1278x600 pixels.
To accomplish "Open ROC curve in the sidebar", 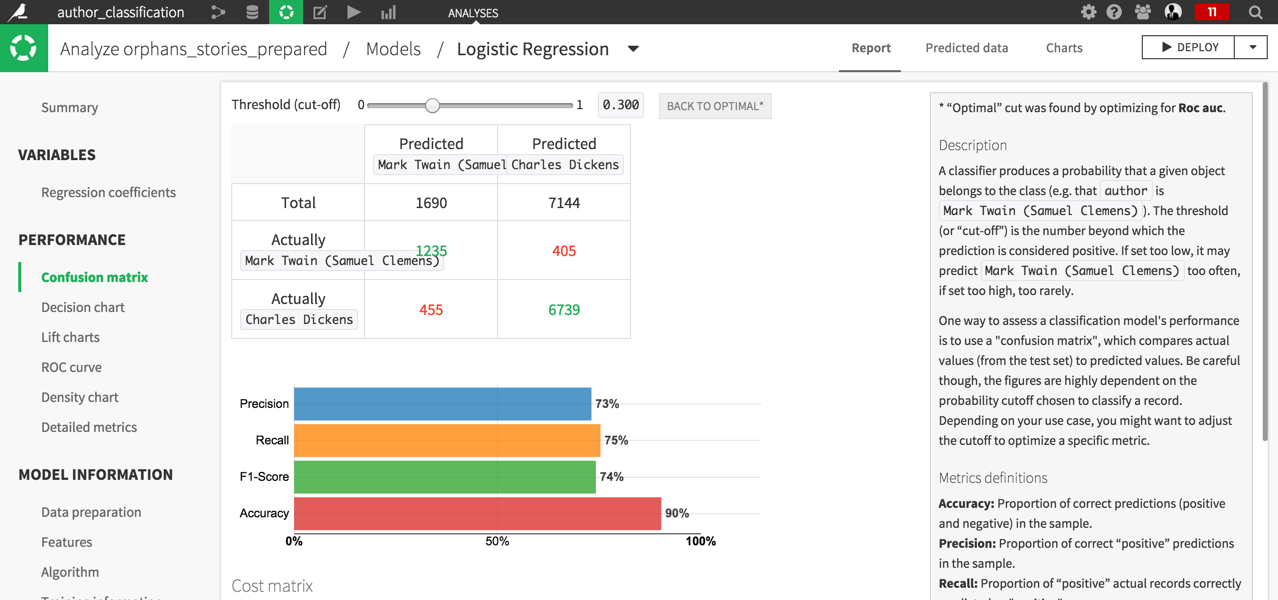I will click(71, 367).
